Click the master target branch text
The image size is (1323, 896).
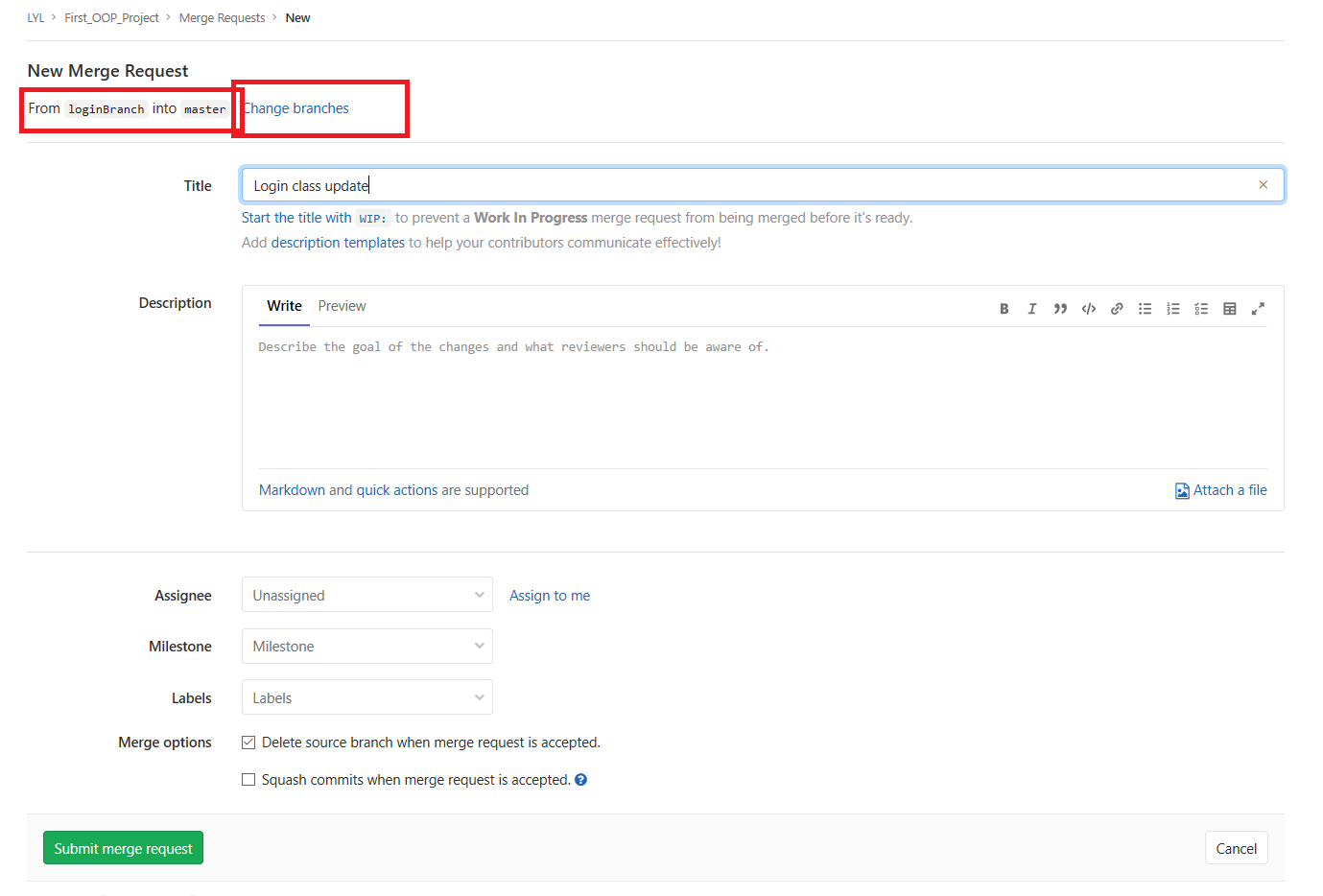click(205, 109)
